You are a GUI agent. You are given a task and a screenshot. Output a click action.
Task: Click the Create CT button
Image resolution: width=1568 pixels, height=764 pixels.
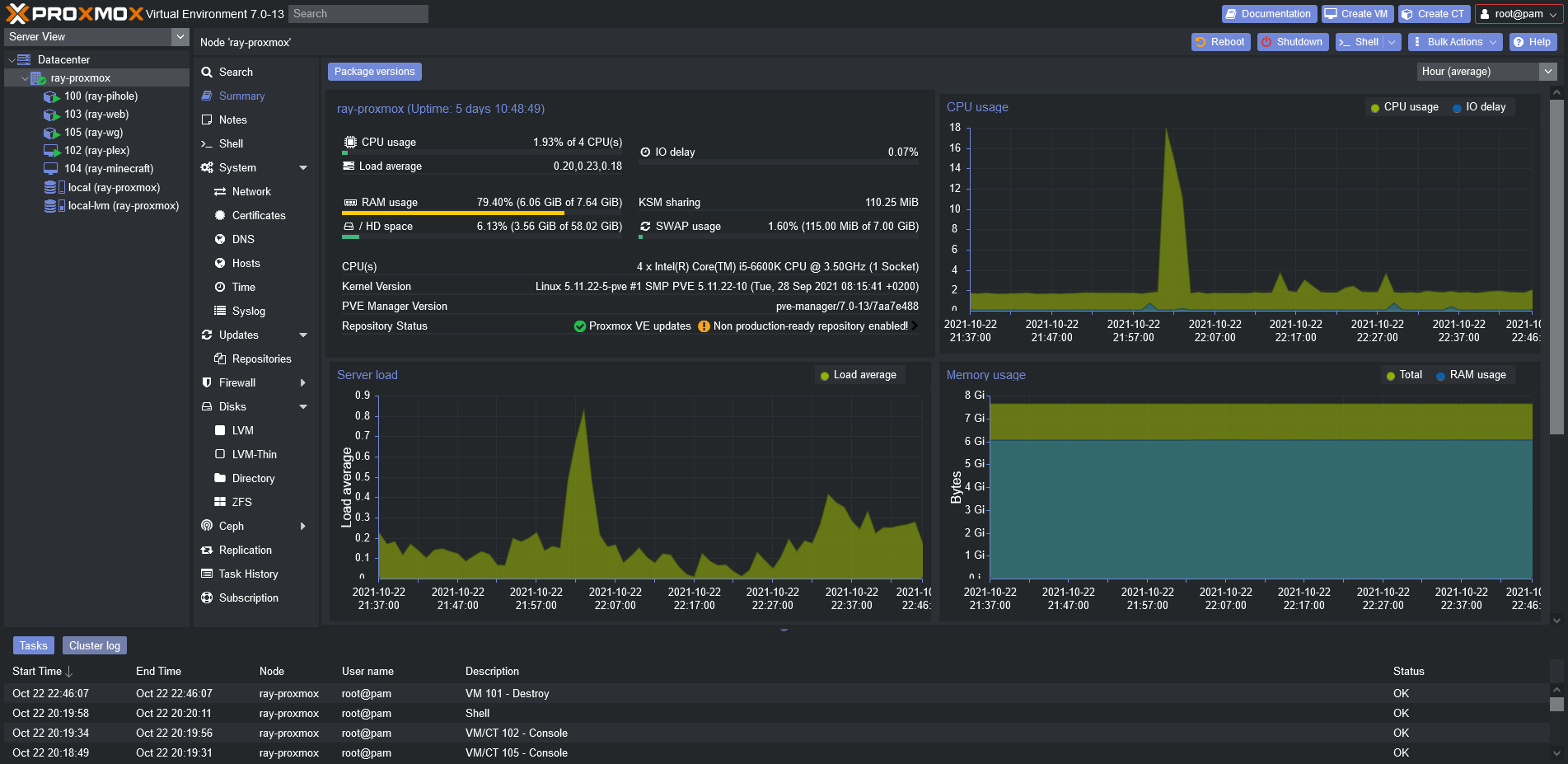click(x=1434, y=14)
